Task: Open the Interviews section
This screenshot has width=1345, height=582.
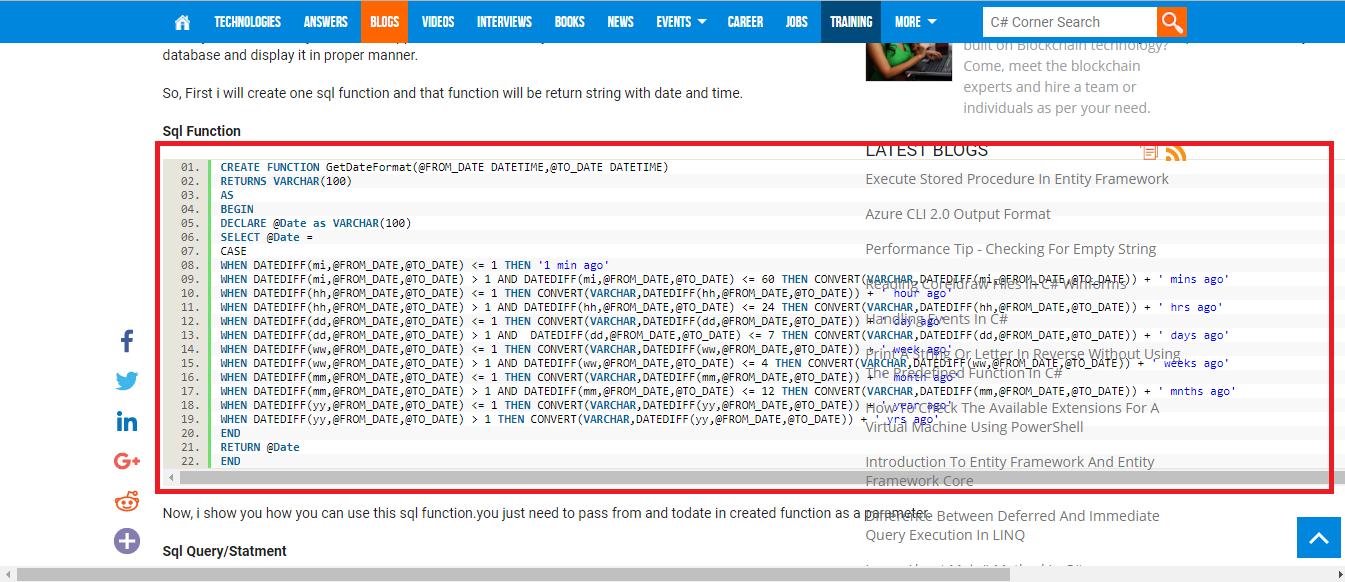Action: [505, 22]
